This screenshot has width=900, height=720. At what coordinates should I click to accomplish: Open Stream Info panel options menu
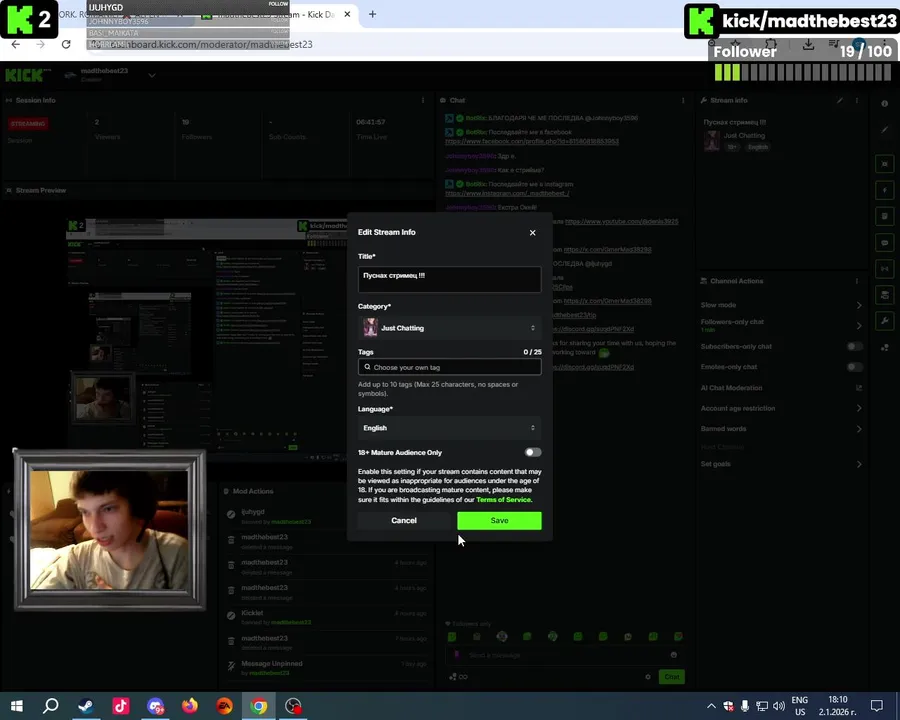pos(857,100)
